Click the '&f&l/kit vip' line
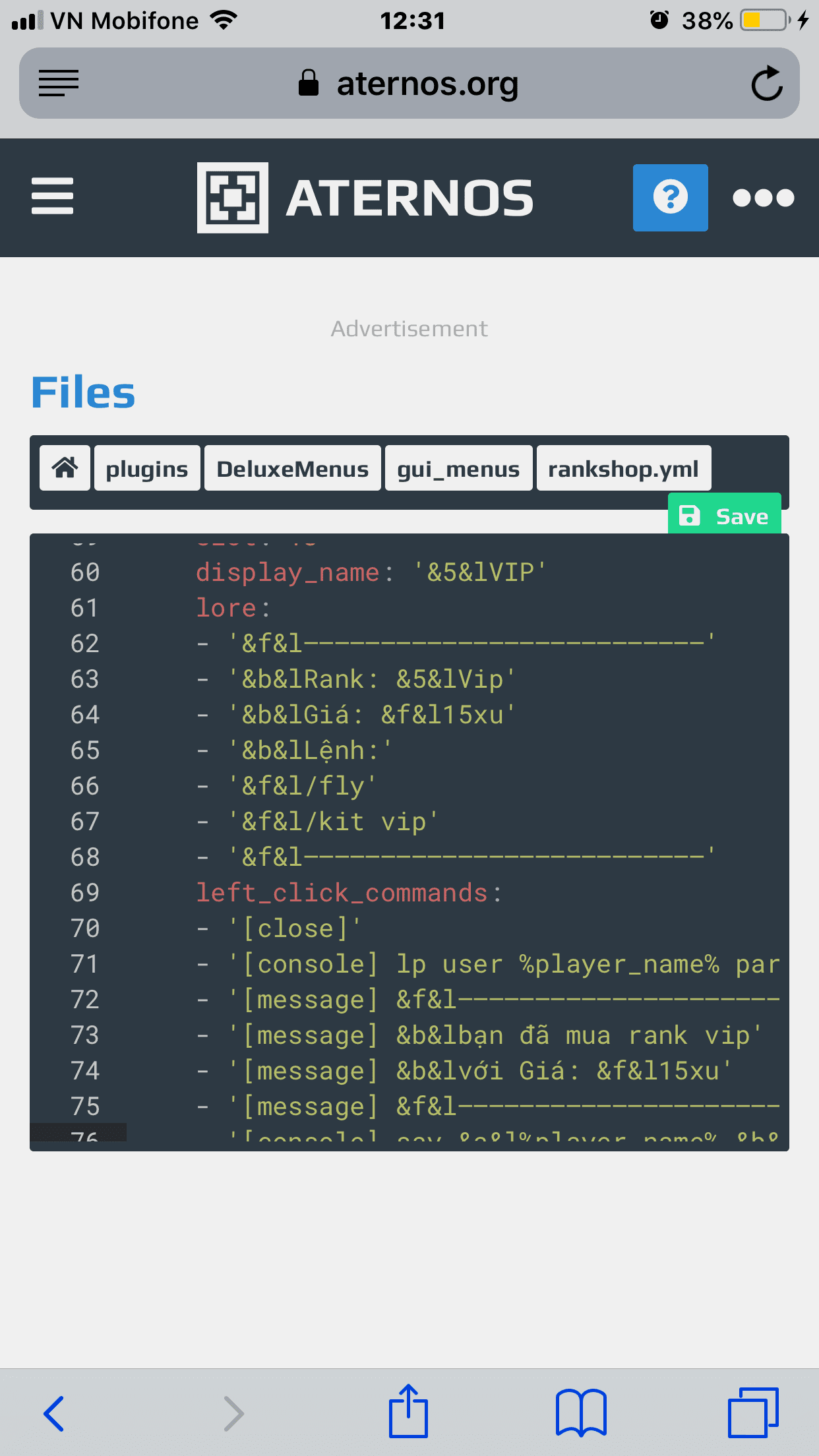The image size is (819, 1456). (318, 822)
